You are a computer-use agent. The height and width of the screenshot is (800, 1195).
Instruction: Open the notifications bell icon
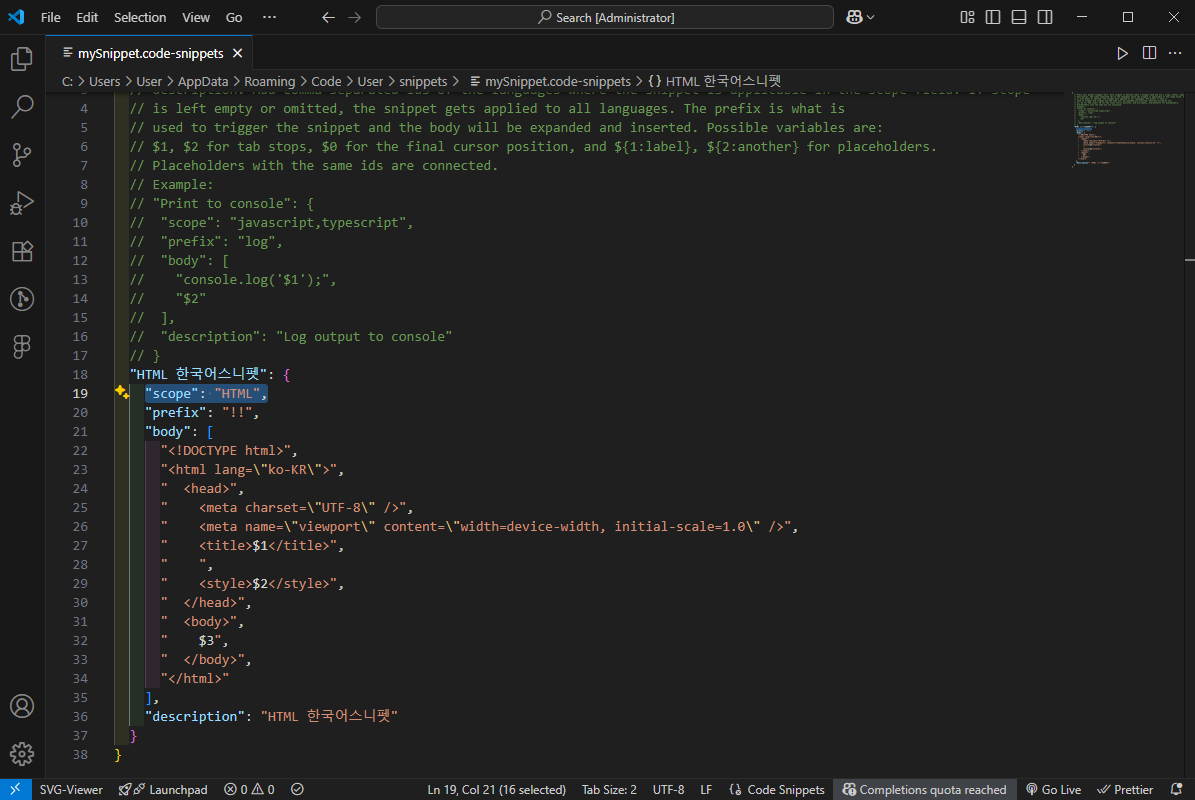[x=1176, y=789]
